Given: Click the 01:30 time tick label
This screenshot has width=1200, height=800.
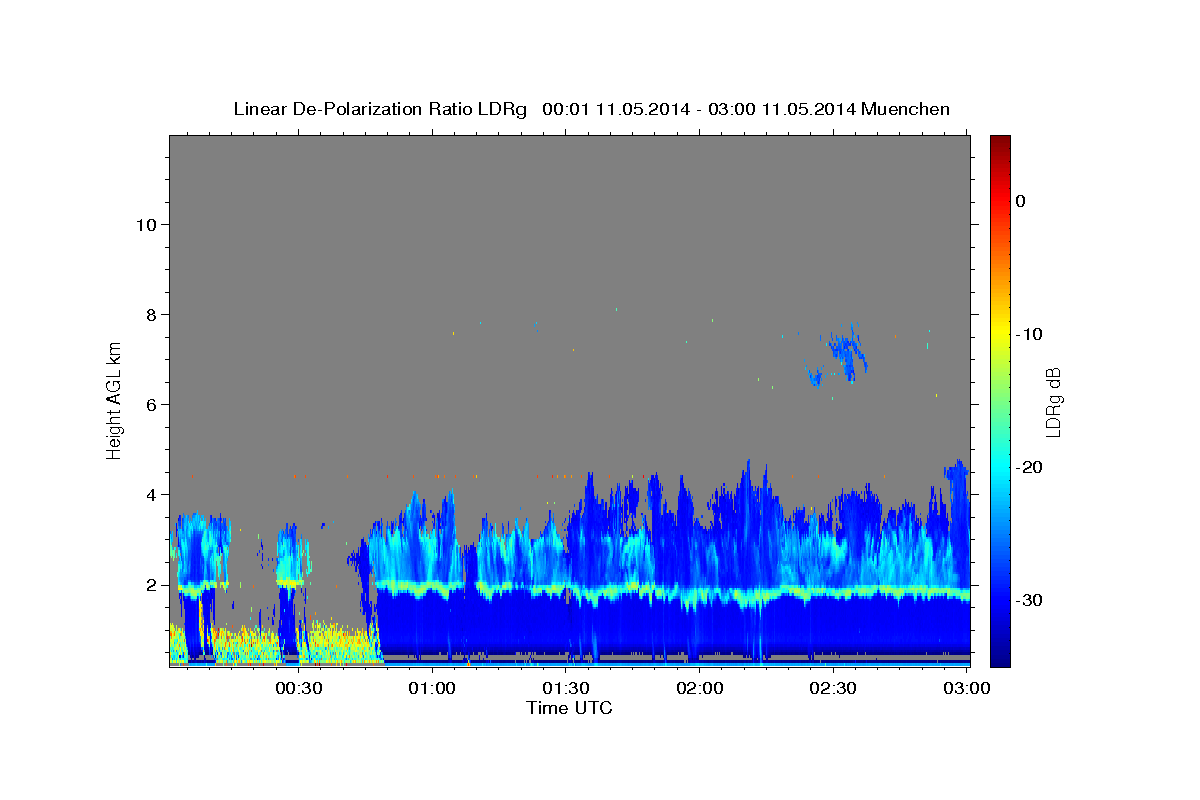Looking at the screenshot, I should coord(566,689).
